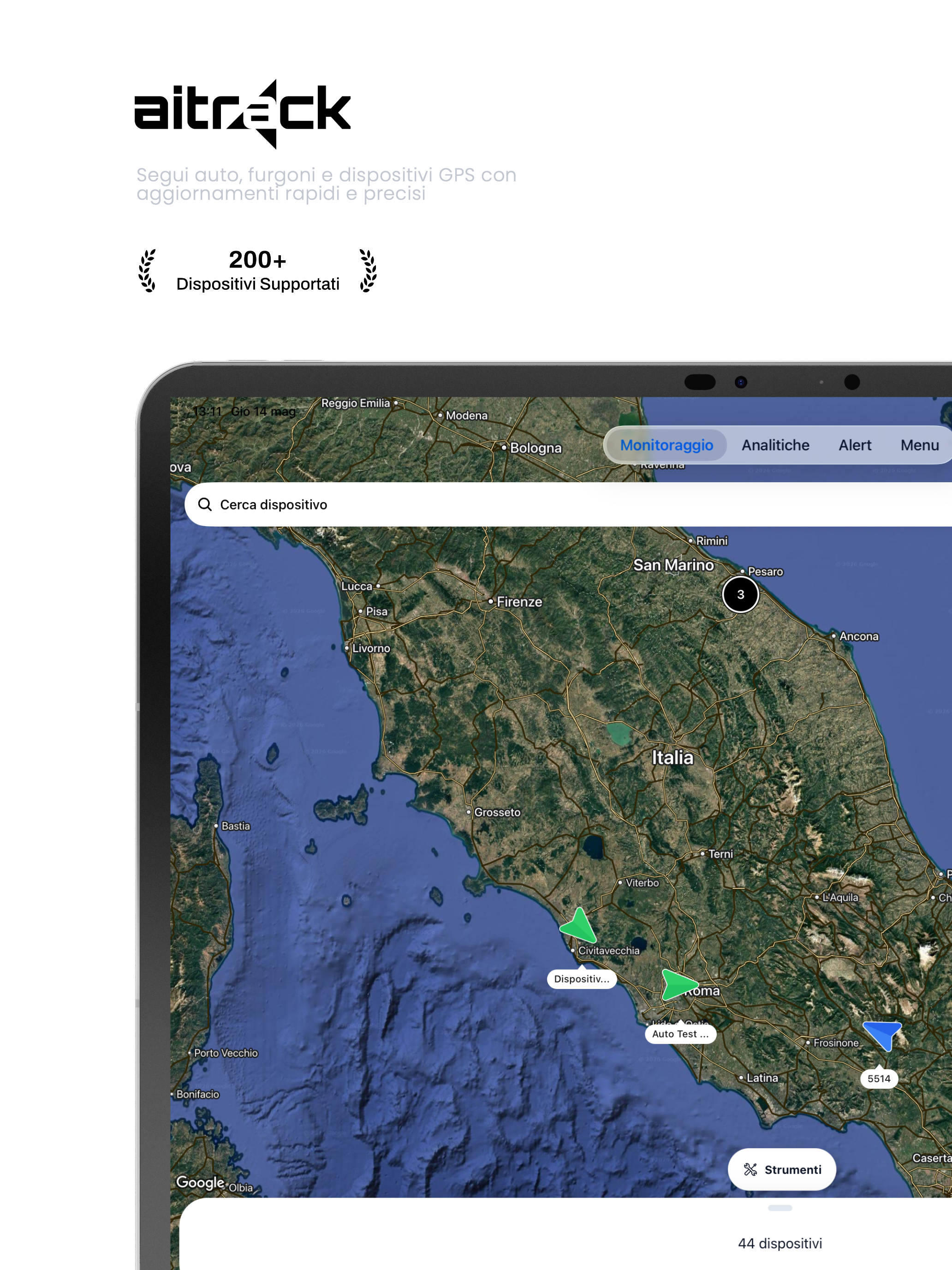Viewport: 952px width, 1270px height.
Task: Open the cluster marker showing 3
Action: [740, 594]
